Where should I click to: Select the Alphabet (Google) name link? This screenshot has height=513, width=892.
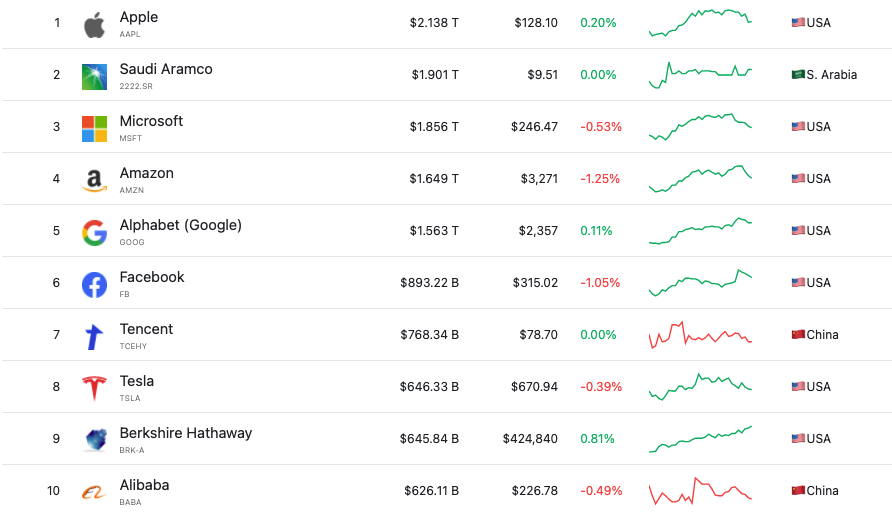click(180, 225)
